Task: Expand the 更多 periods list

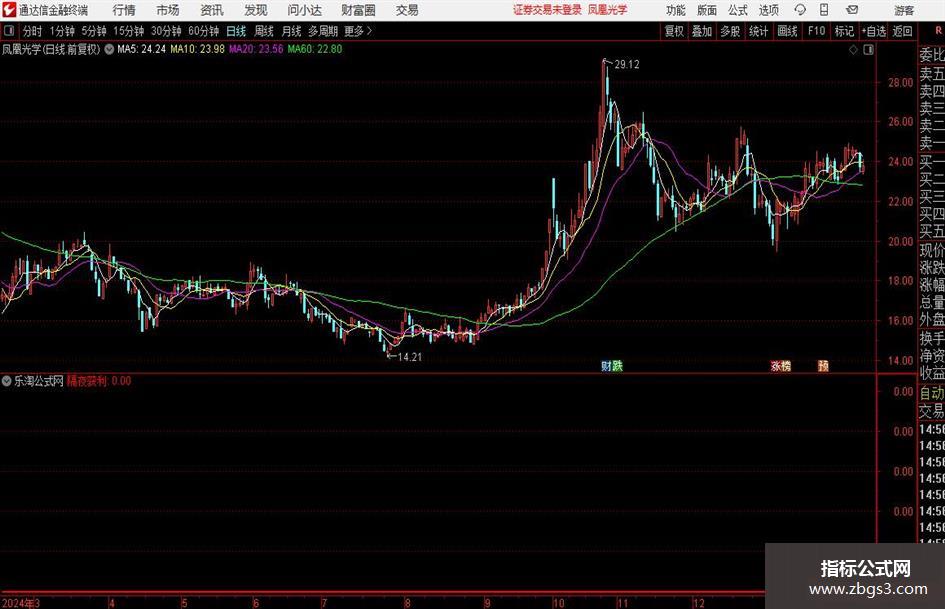Action: coord(358,31)
